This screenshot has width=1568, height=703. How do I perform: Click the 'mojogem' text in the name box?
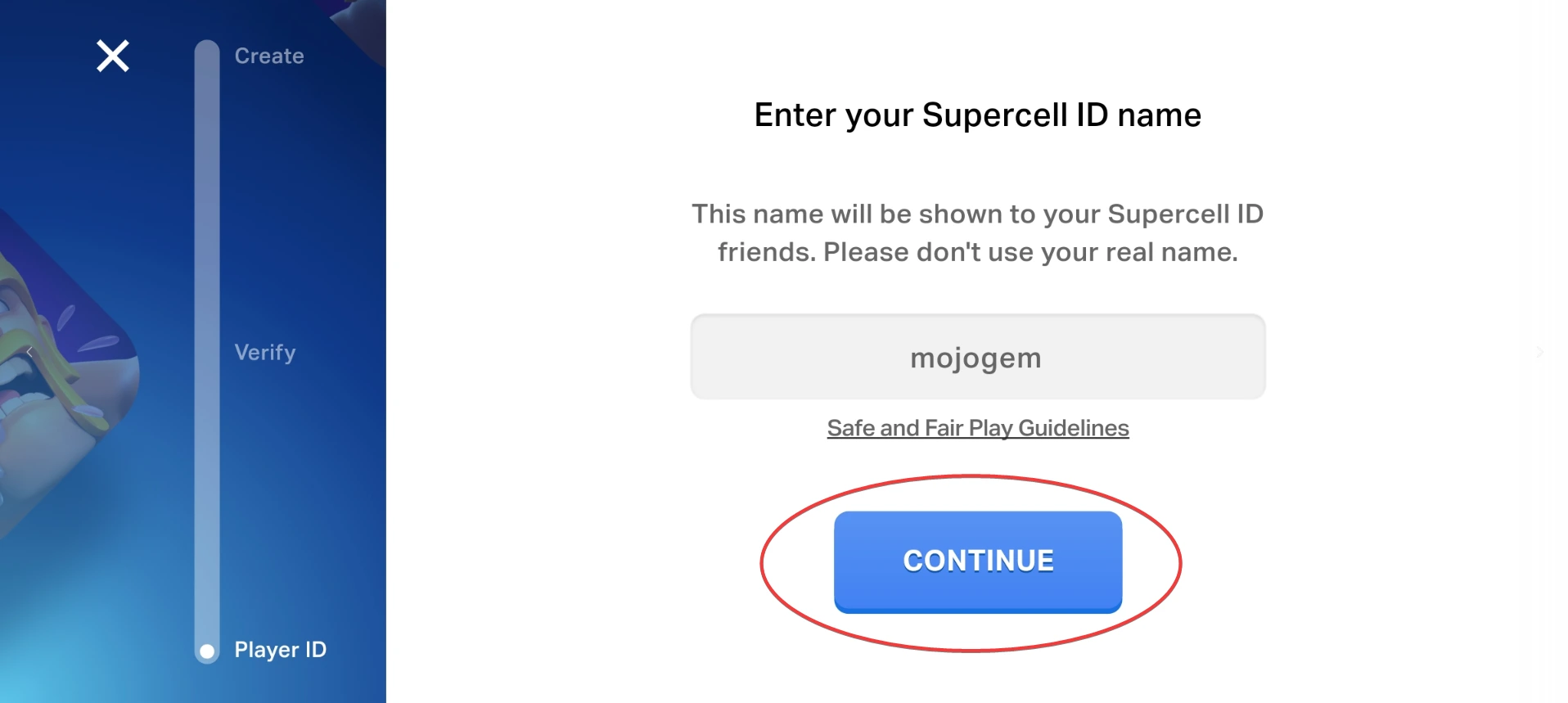[x=975, y=358]
